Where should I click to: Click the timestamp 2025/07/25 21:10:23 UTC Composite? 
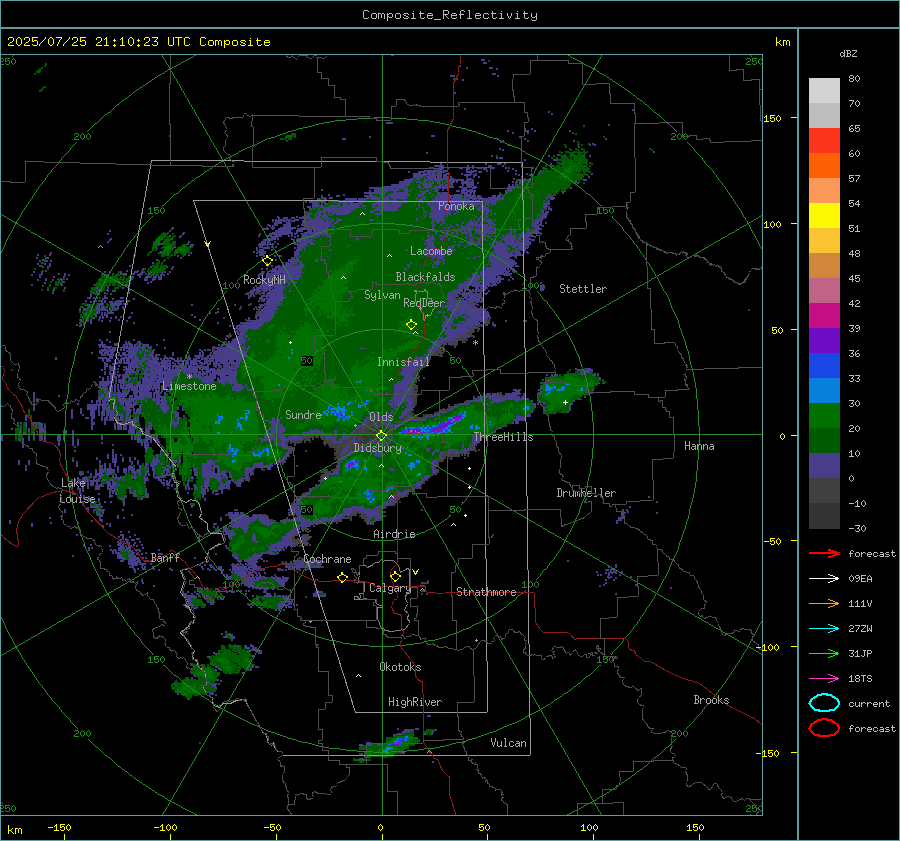[x=138, y=42]
